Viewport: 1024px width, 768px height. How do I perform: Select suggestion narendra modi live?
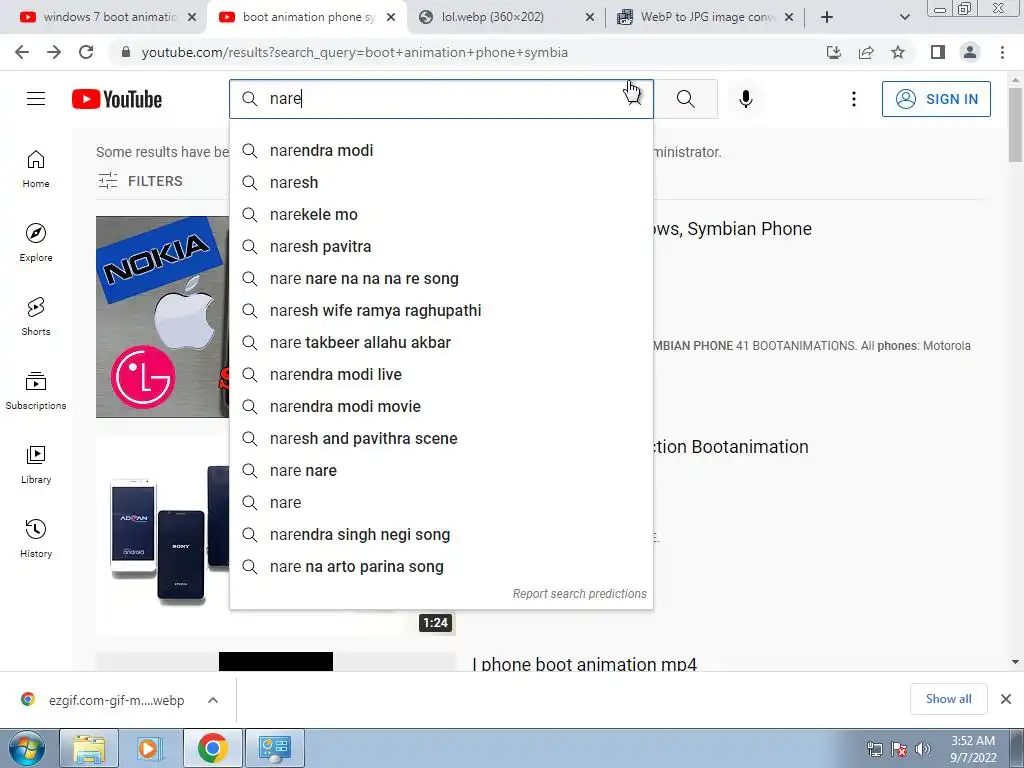click(441, 374)
